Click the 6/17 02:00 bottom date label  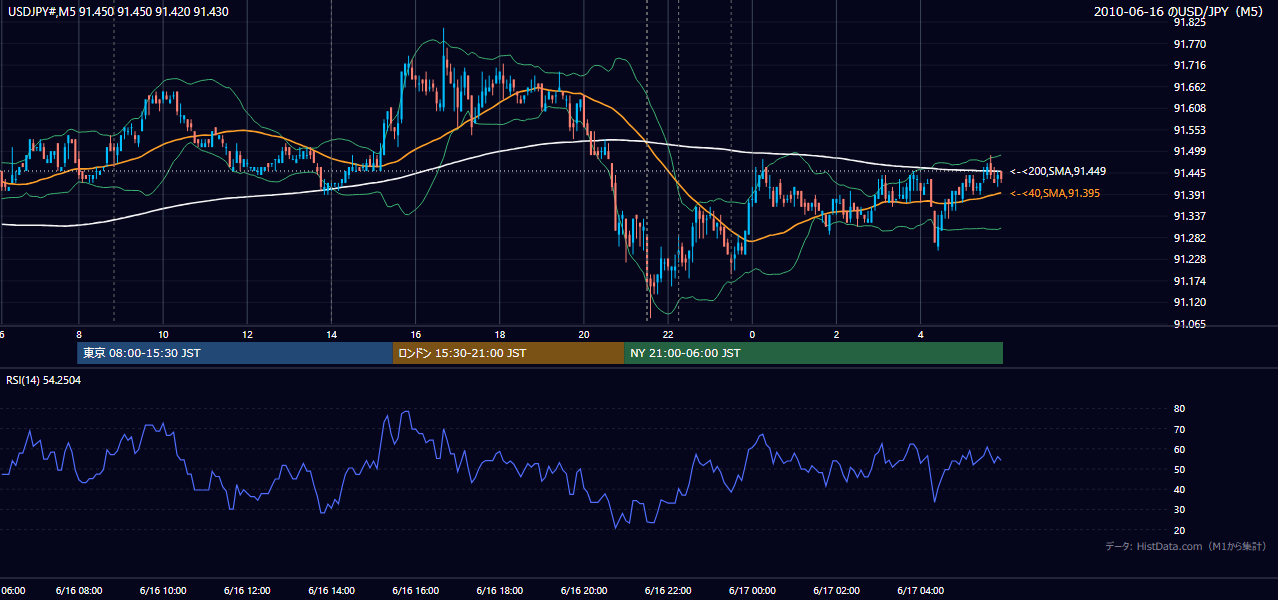[836, 591]
